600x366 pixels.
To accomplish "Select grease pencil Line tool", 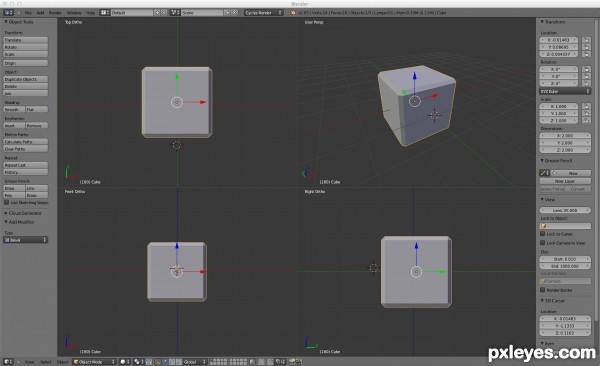I will [37, 188].
